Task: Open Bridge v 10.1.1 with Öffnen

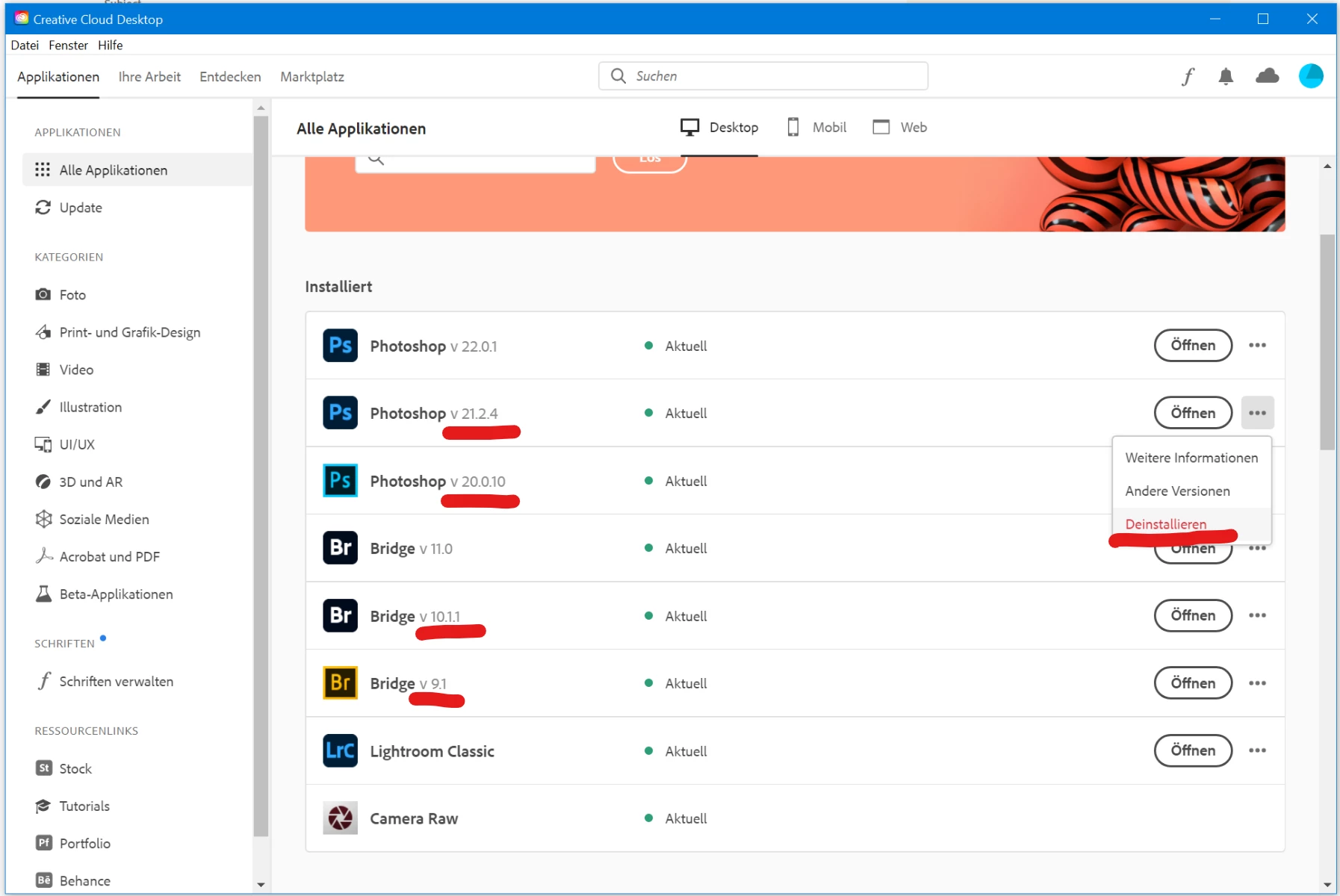Action: click(1193, 615)
